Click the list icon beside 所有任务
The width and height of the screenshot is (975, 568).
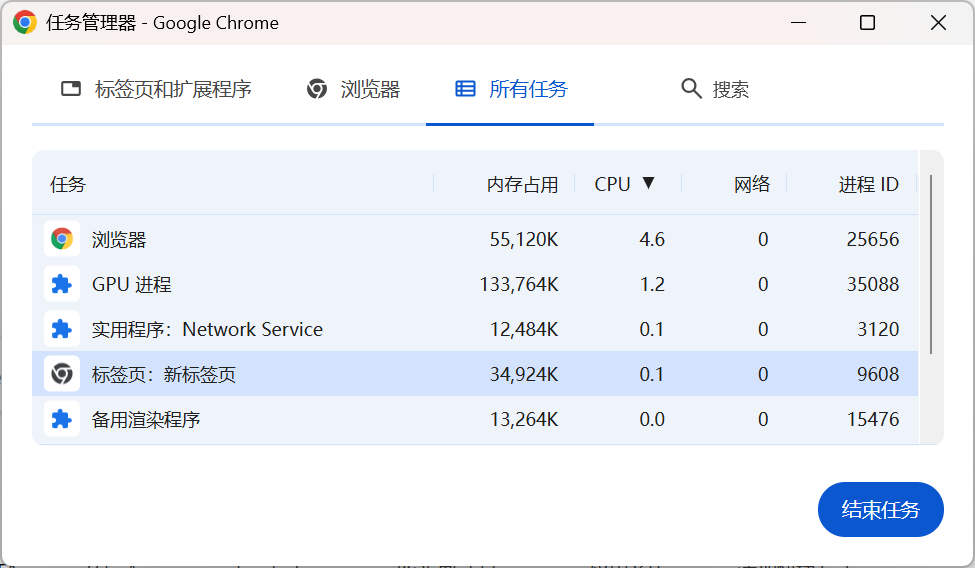click(x=465, y=89)
